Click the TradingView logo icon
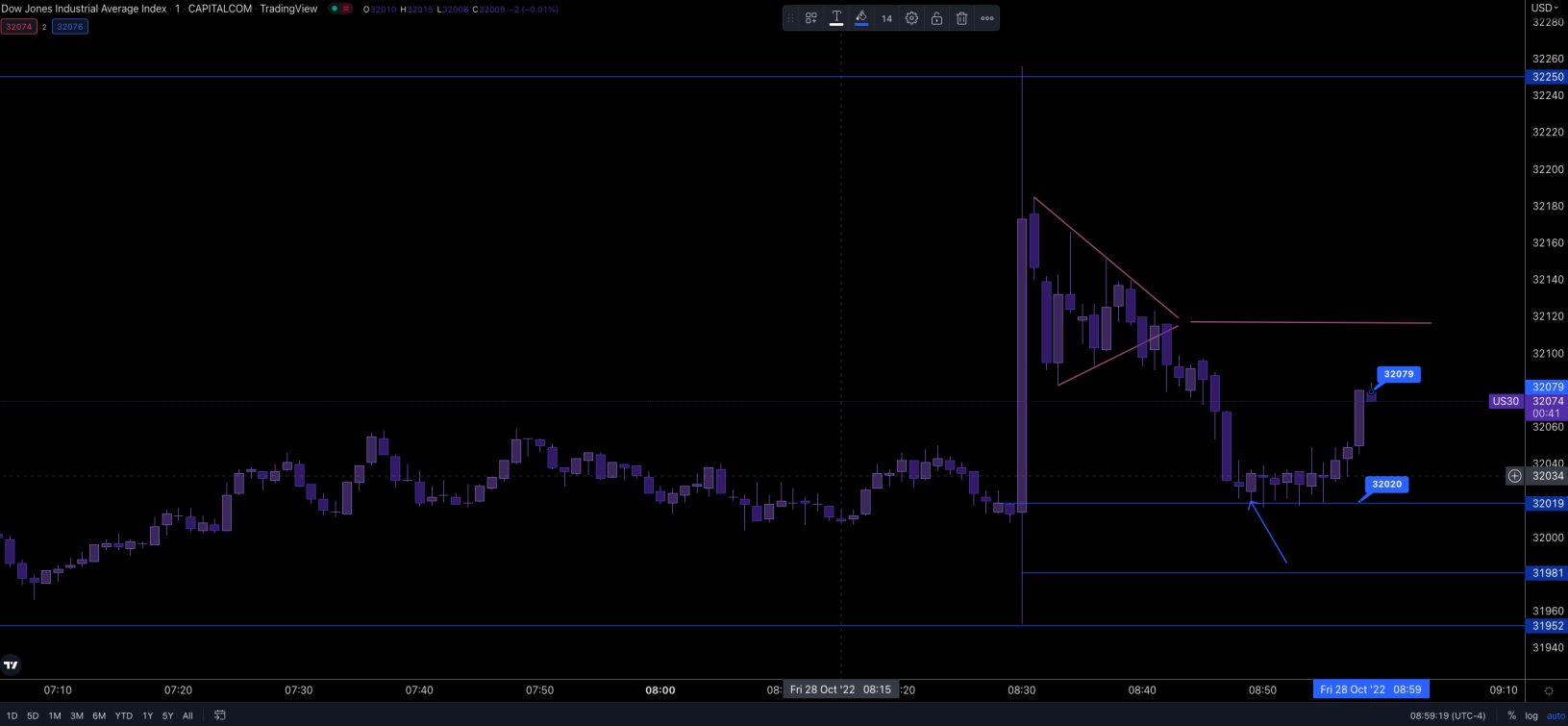Screen dimensions: 1568x726 click(11, 664)
